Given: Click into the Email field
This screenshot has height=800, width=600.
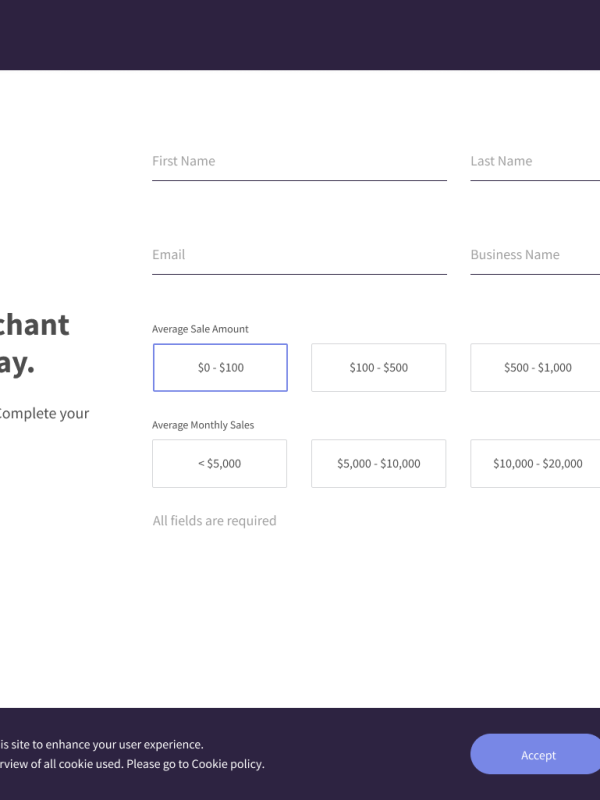Looking at the screenshot, I should pyautogui.click(x=299, y=256).
